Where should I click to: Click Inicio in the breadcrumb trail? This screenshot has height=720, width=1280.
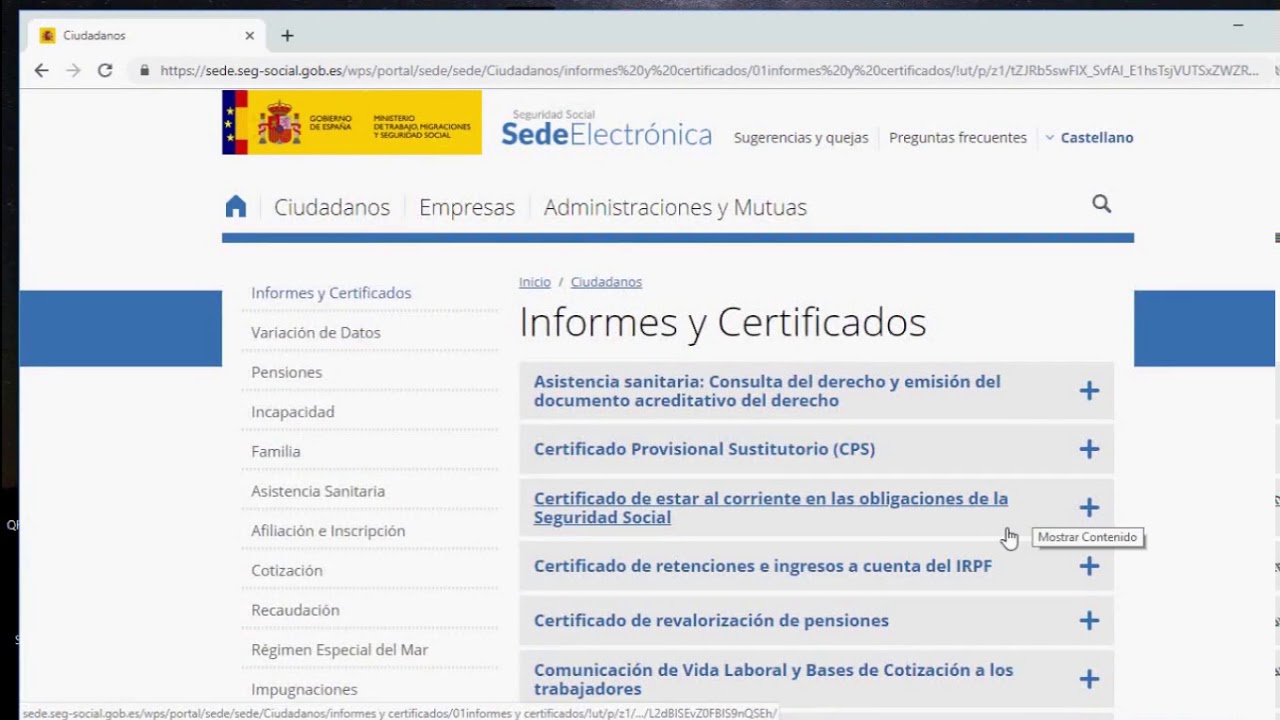pyautogui.click(x=534, y=282)
